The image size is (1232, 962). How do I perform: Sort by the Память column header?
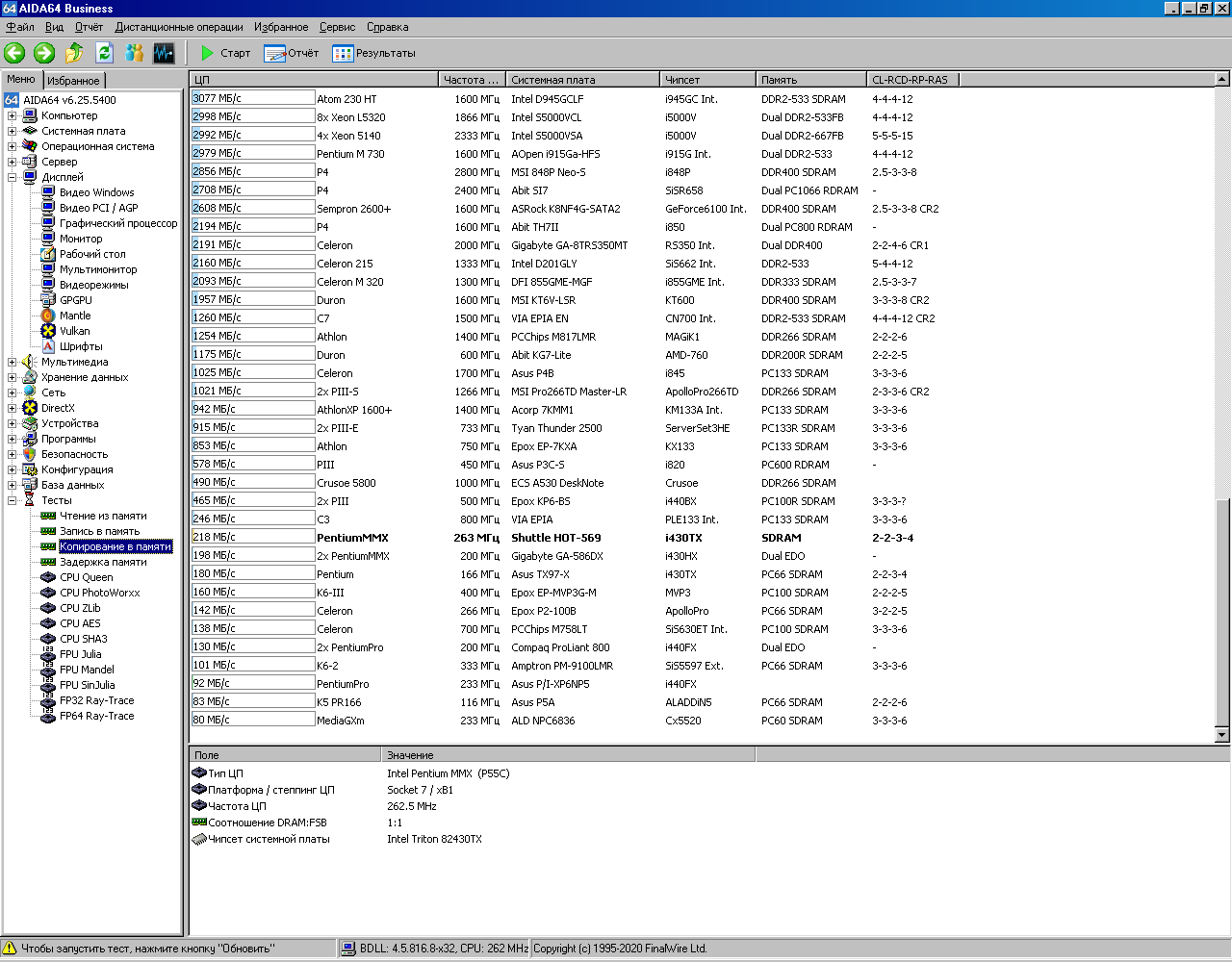pyautogui.click(x=810, y=80)
